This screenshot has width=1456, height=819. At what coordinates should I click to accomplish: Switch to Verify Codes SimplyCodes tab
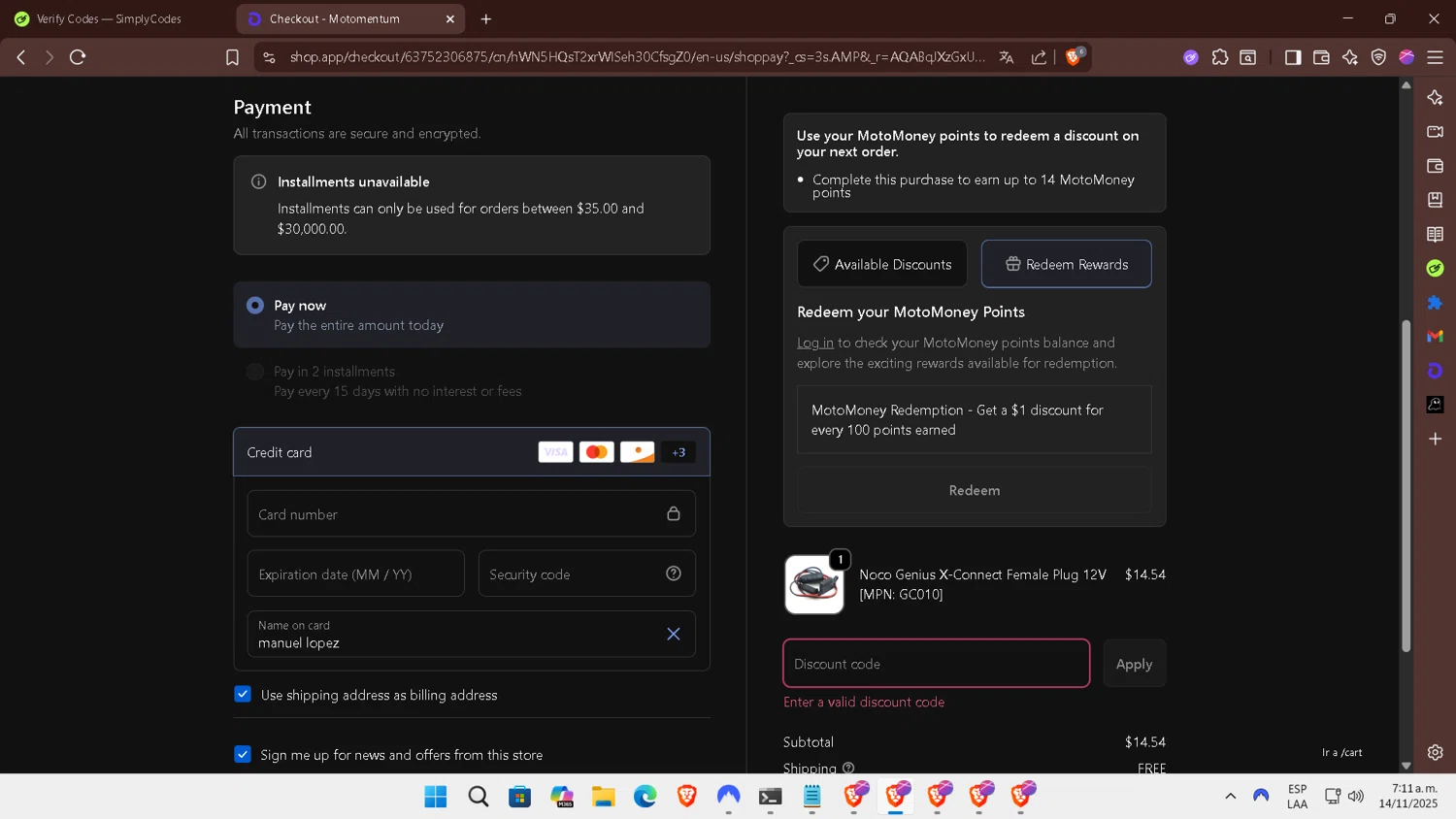tap(109, 18)
